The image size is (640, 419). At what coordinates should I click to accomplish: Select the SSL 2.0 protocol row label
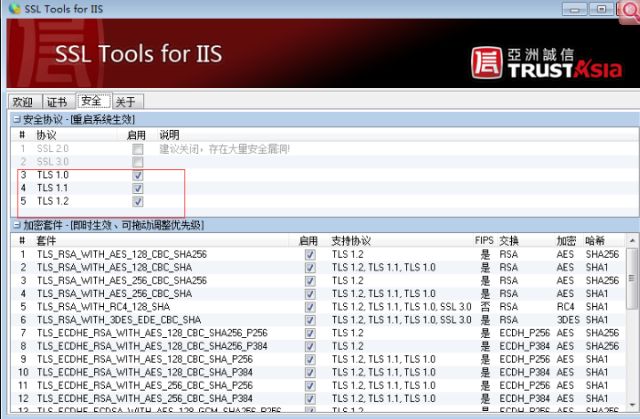pyautogui.click(x=53, y=149)
